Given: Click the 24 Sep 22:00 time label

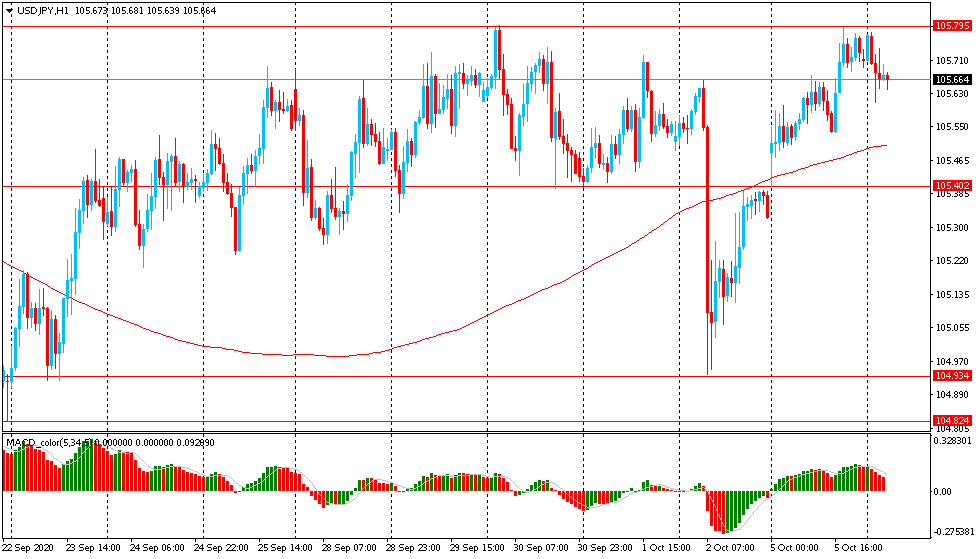Looking at the screenshot, I should [221, 548].
